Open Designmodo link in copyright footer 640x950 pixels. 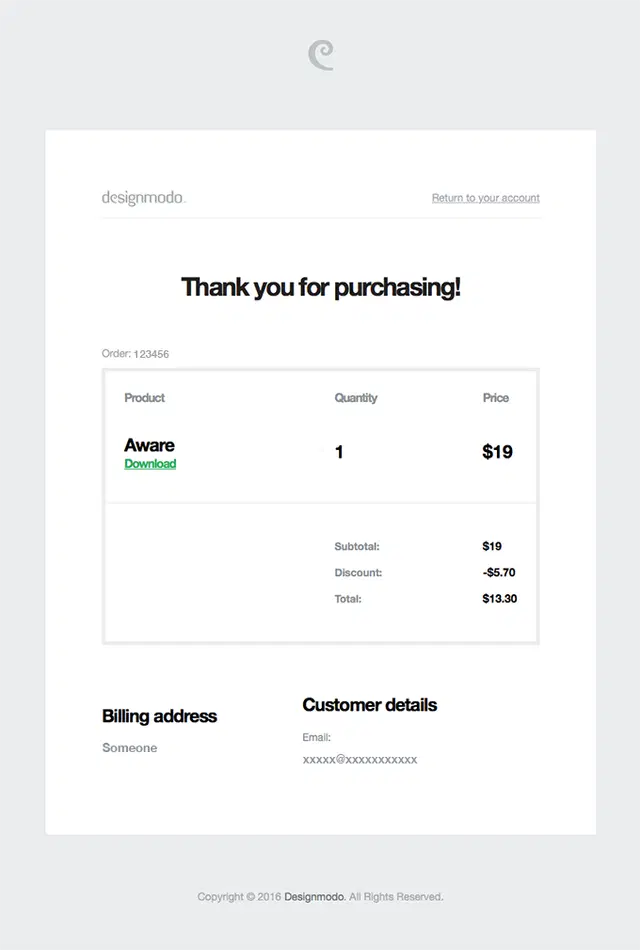315,897
